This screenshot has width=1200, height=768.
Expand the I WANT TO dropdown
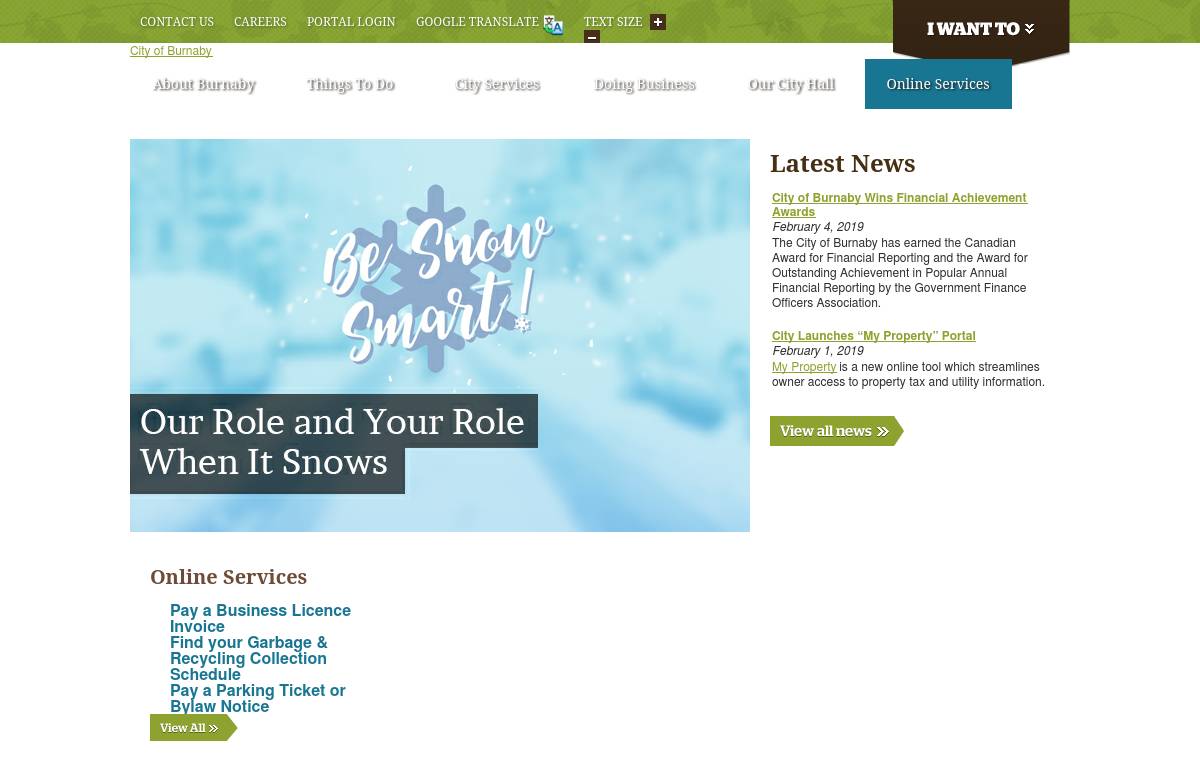[981, 29]
